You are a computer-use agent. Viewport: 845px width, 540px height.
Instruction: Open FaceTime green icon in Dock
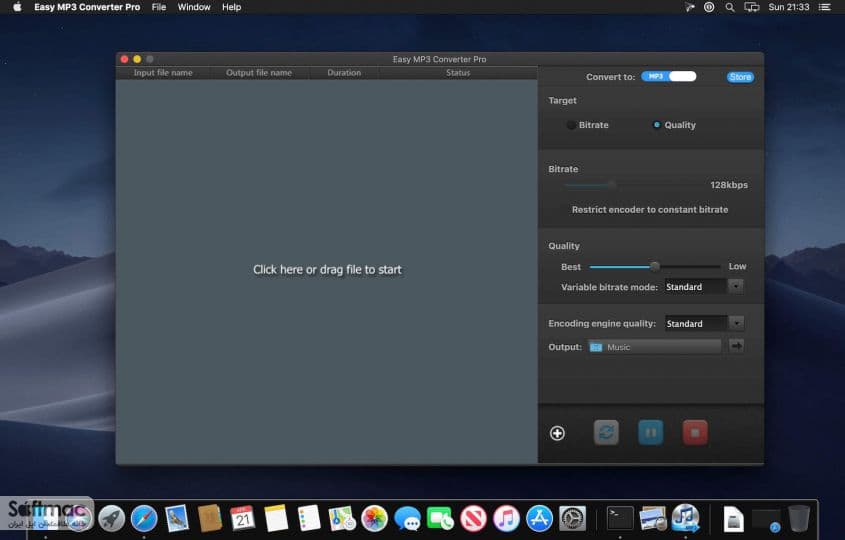click(x=440, y=519)
